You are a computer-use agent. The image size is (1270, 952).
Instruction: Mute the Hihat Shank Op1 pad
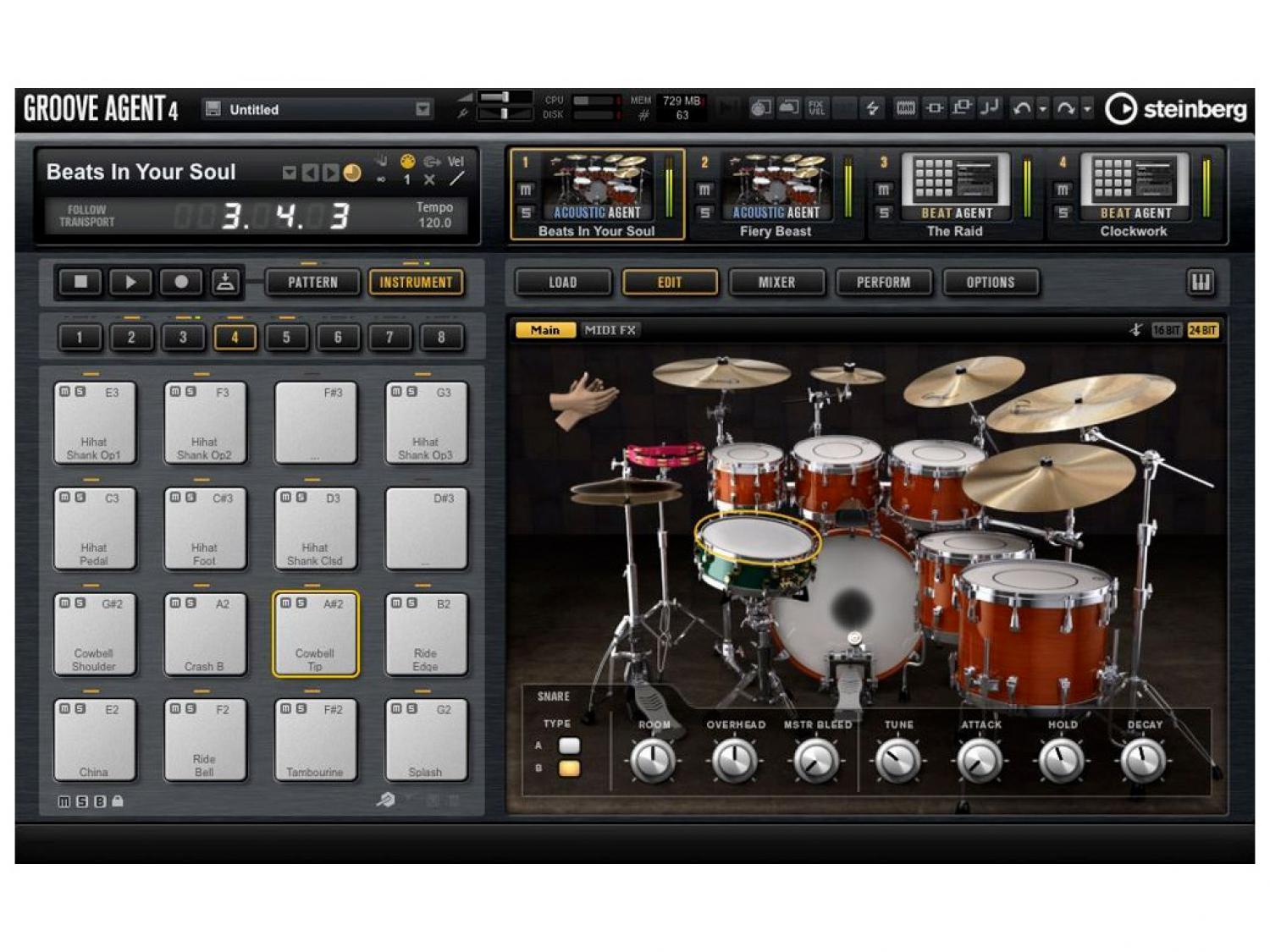64,392
